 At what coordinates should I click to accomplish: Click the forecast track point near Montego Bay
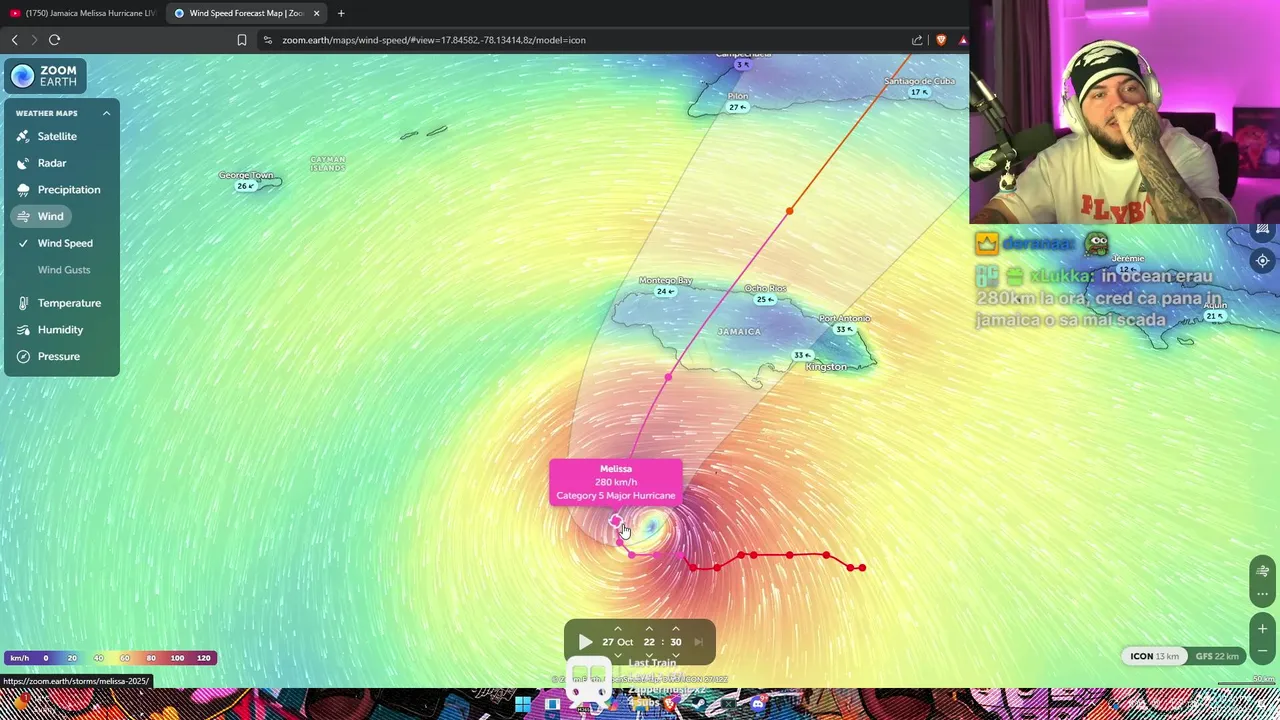coord(668,377)
